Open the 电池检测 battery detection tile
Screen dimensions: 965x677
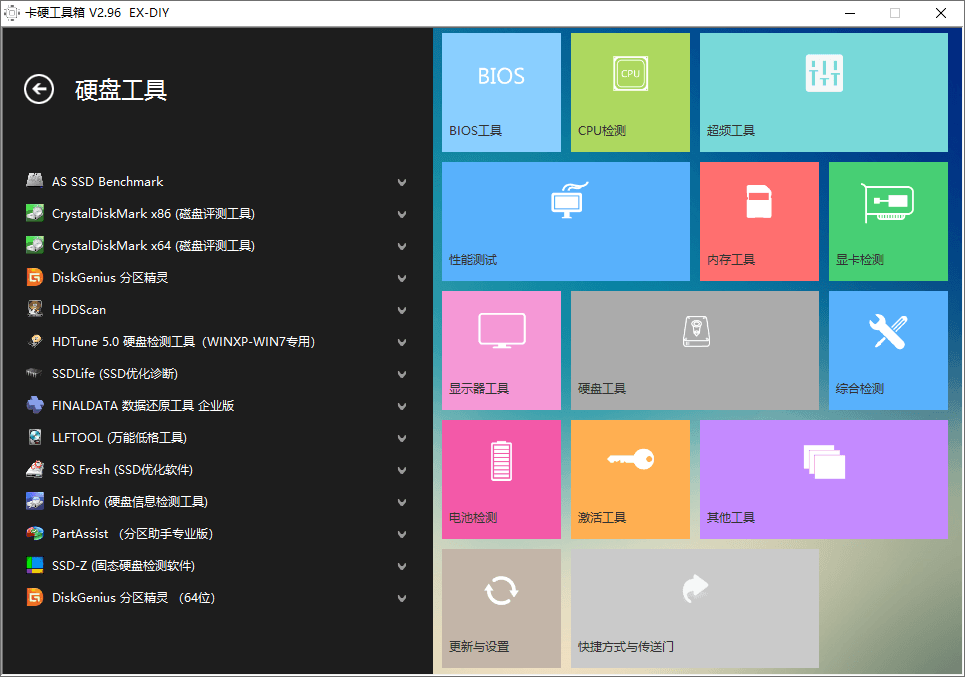tap(500, 479)
